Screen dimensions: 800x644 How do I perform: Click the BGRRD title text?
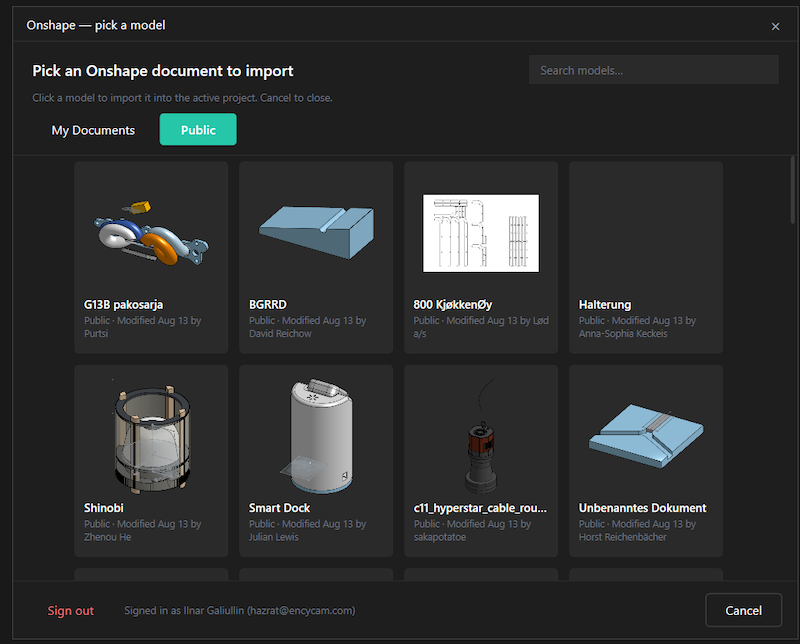coord(268,305)
